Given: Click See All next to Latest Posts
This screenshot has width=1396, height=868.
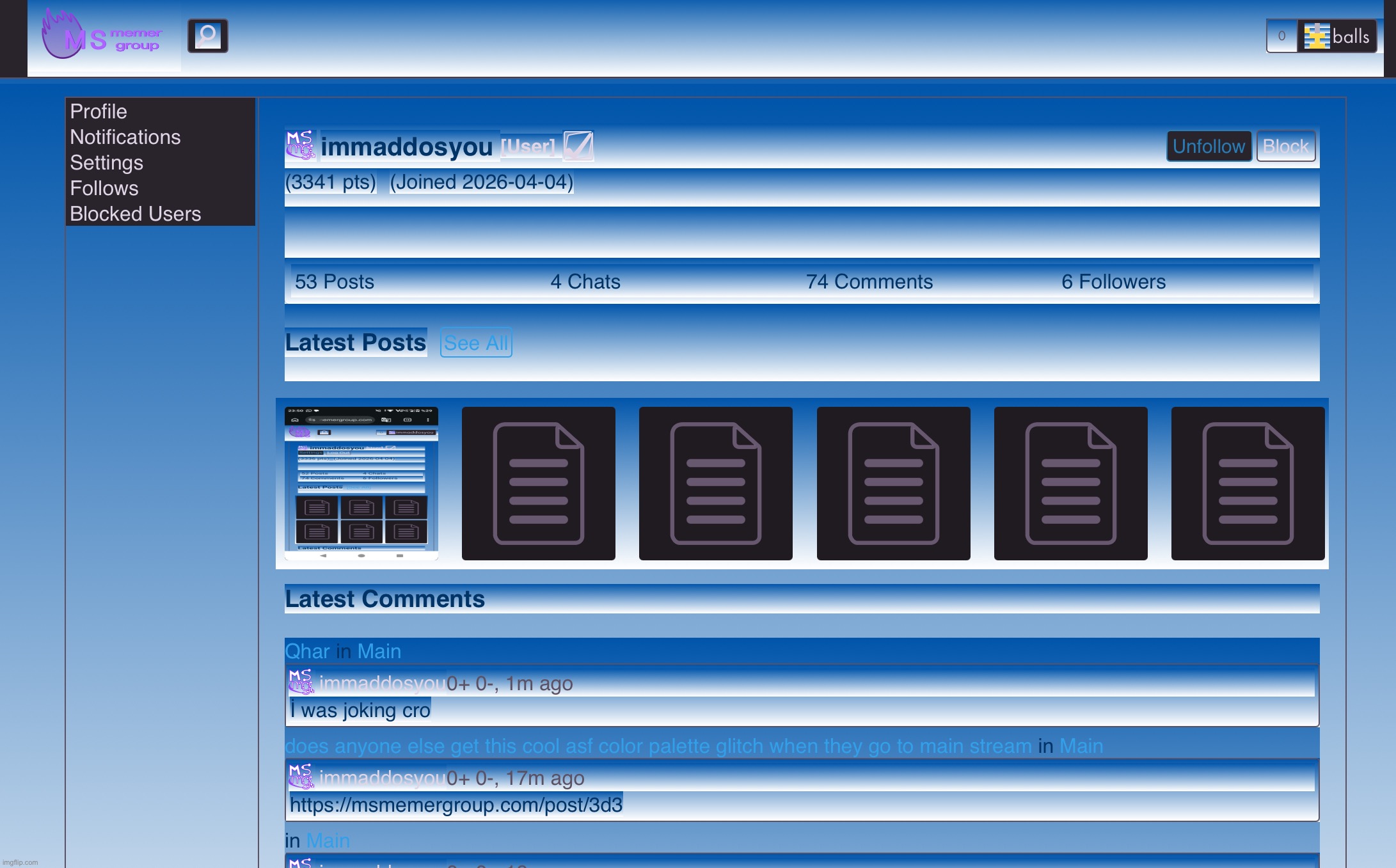Looking at the screenshot, I should [x=476, y=343].
